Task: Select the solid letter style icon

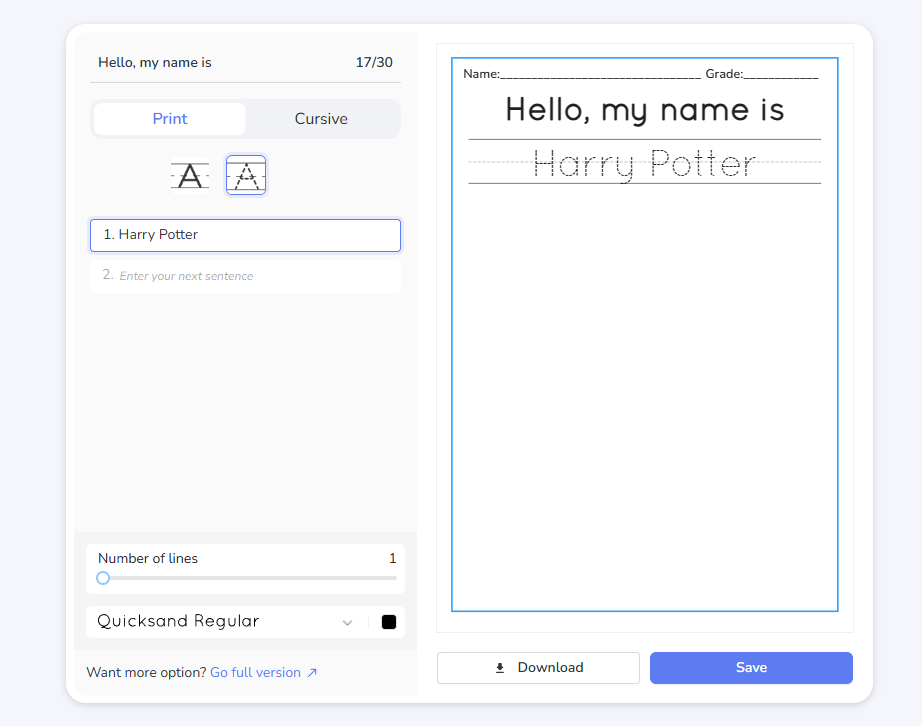Action: [x=190, y=176]
